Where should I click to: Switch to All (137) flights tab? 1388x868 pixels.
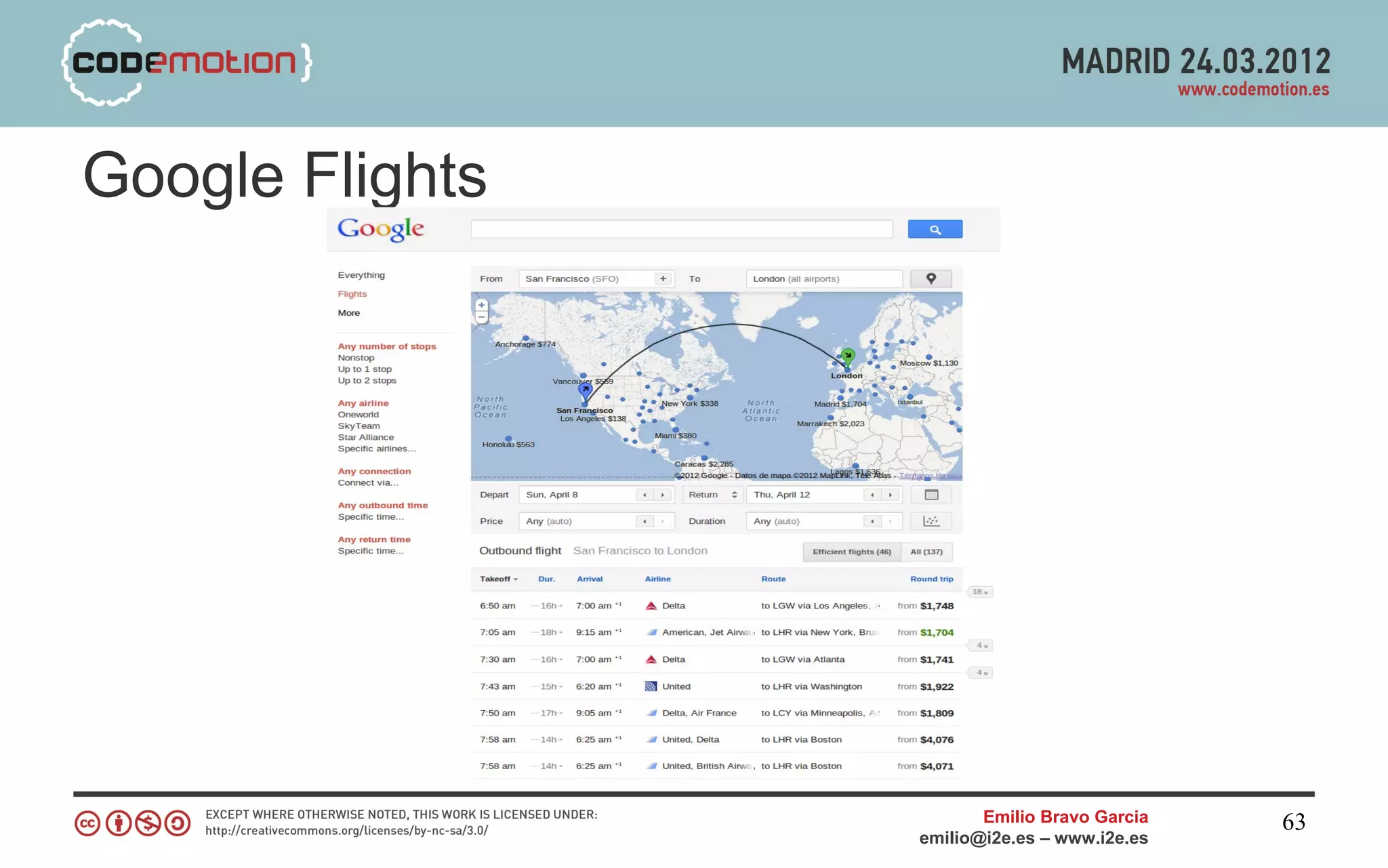926,552
